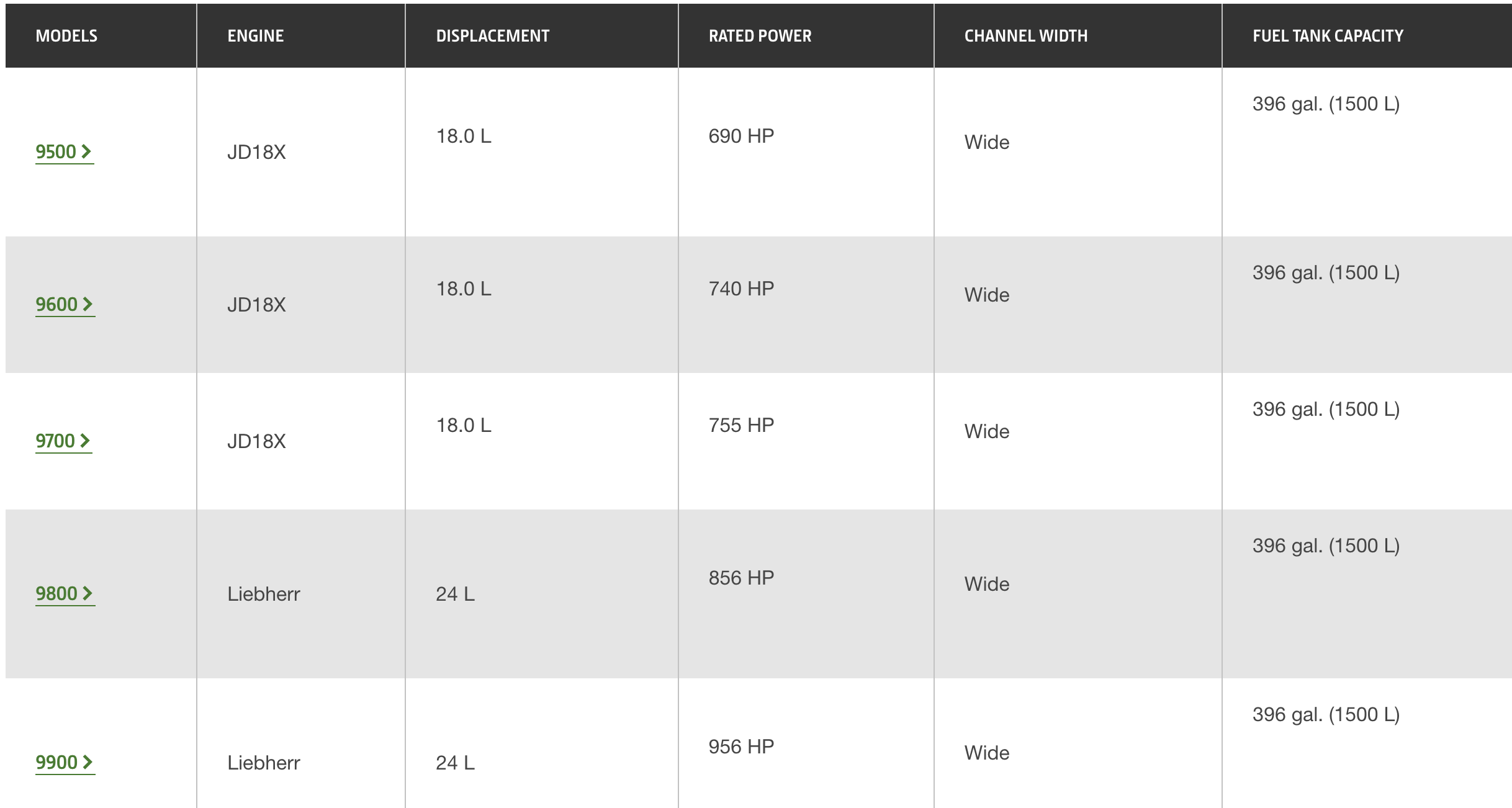1512x808 pixels.
Task: Click the Displacement column header
Action: 493,36
